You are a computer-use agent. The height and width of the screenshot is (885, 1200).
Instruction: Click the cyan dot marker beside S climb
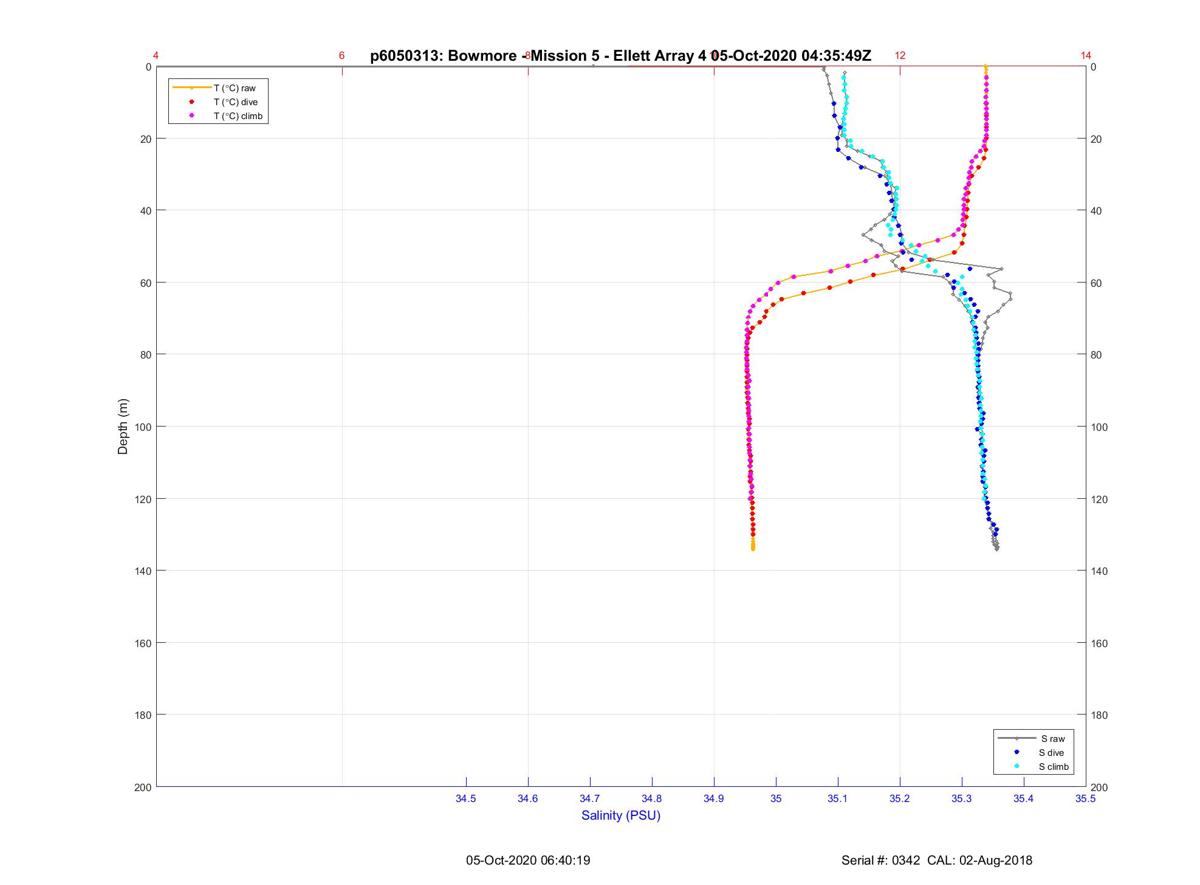click(1016, 766)
